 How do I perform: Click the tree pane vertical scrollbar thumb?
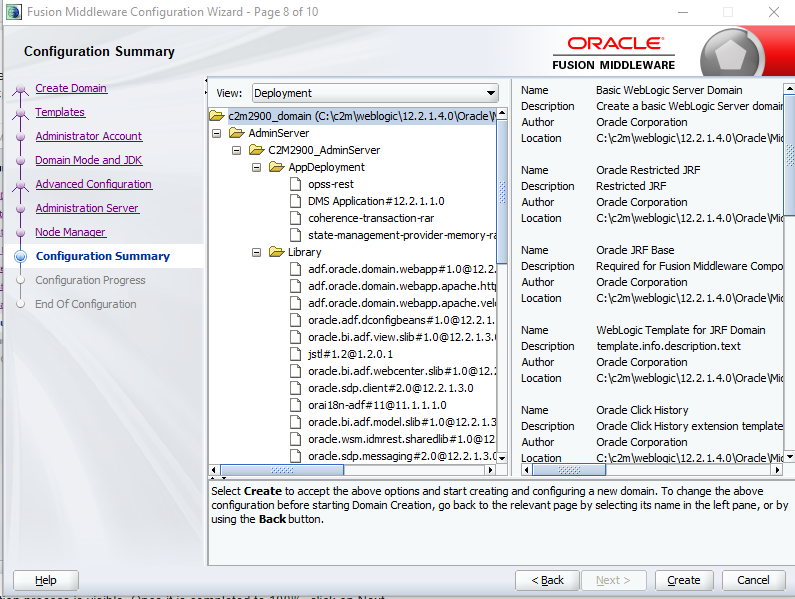[x=502, y=192]
